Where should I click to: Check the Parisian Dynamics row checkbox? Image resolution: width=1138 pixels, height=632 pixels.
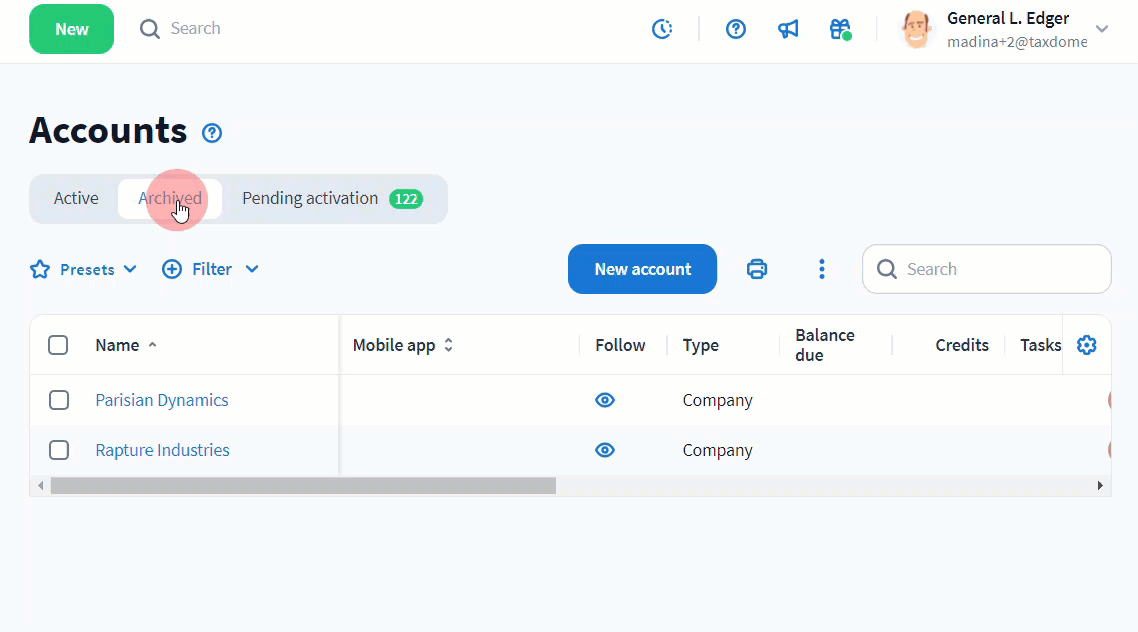(59, 400)
